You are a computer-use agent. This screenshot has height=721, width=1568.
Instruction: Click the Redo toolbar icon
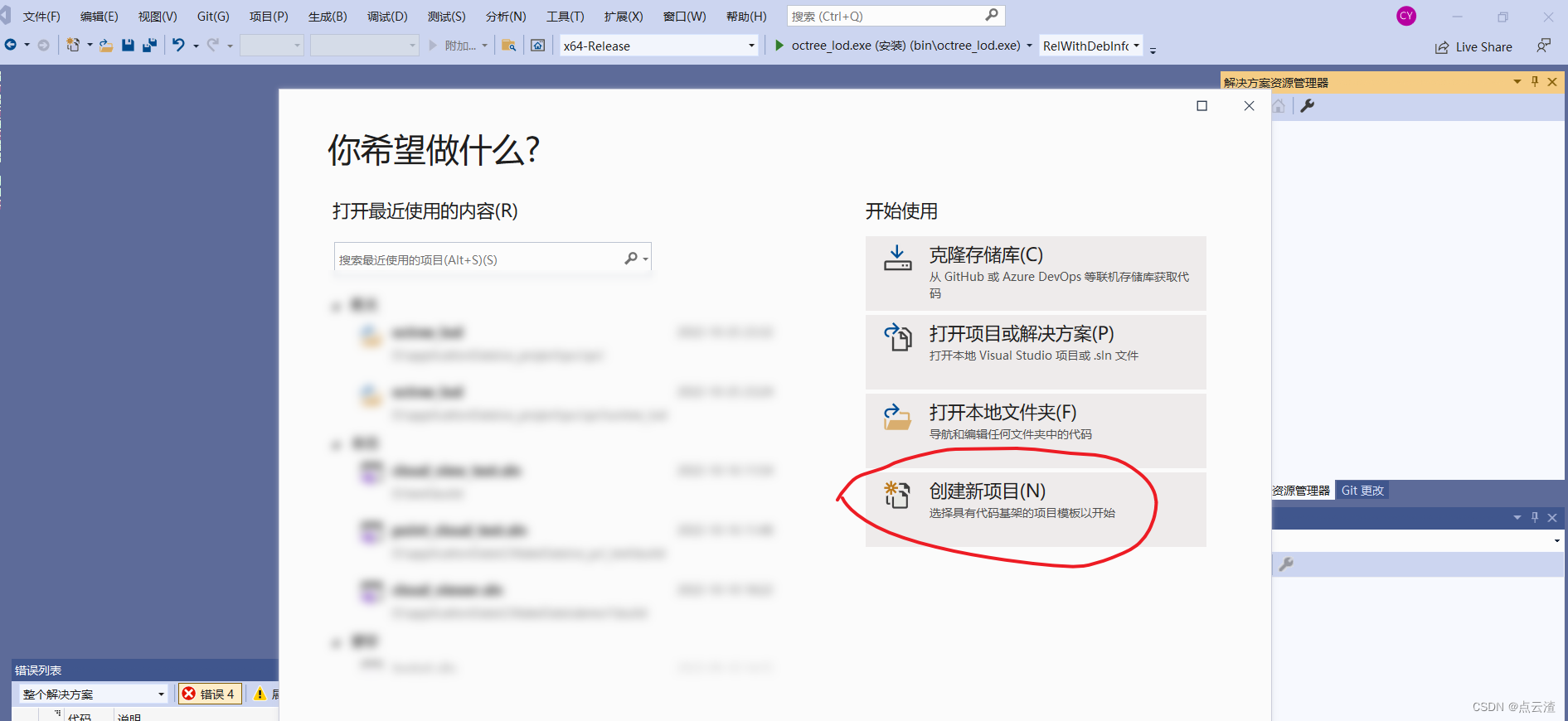pyautogui.click(x=213, y=46)
